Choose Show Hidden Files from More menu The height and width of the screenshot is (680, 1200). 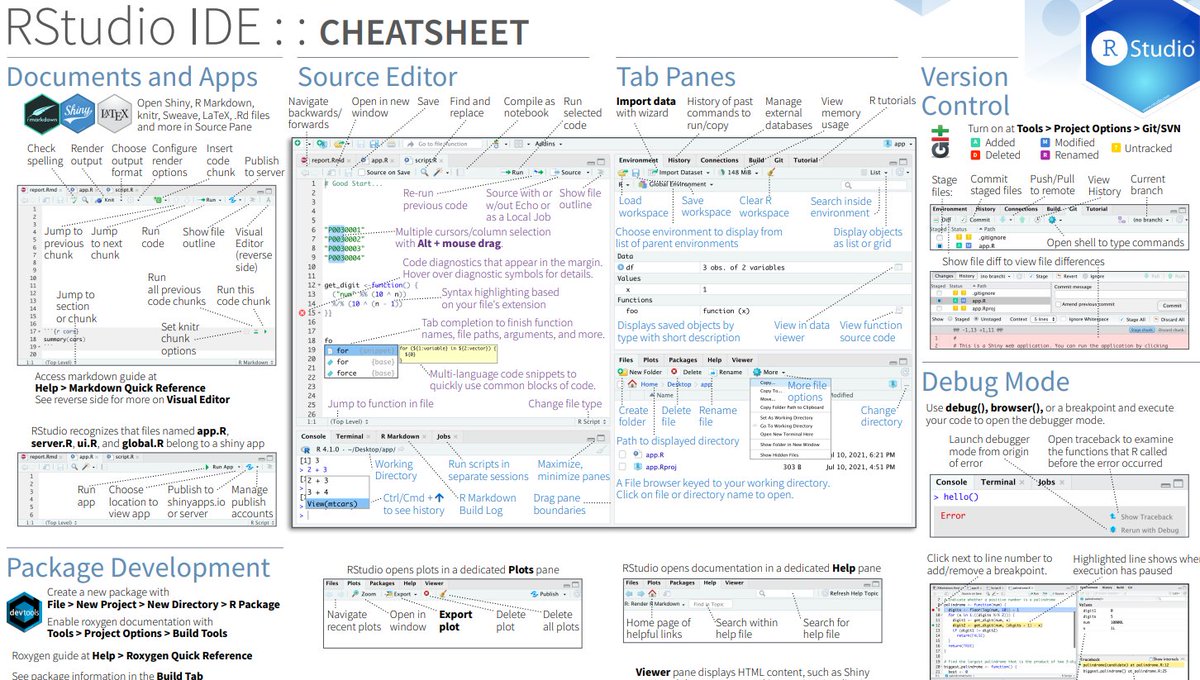(779, 455)
